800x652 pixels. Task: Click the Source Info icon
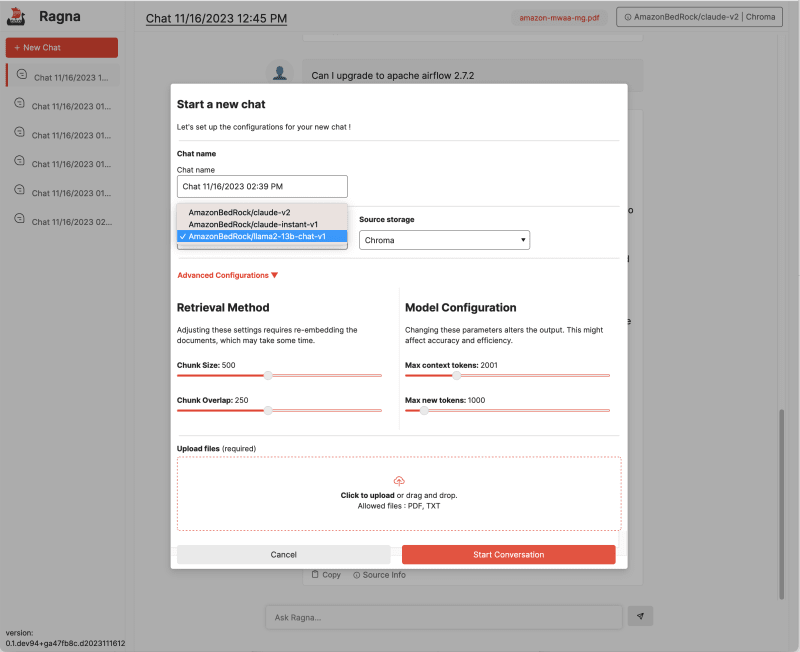(x=357, y=575)
